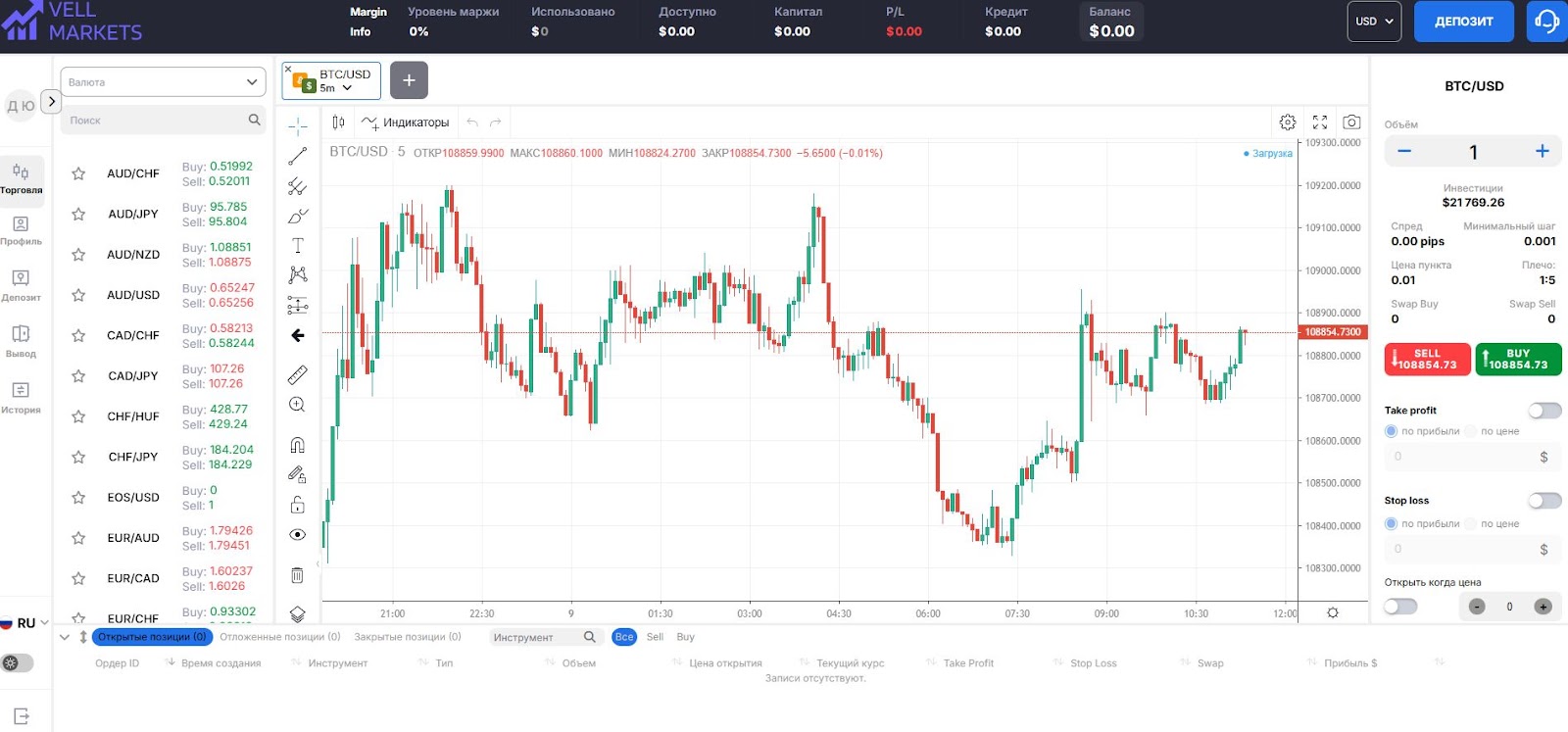Select the trend line drawing tool
Screen dimensions: 1568x732
pyautogui.click(x=298, y=156)
